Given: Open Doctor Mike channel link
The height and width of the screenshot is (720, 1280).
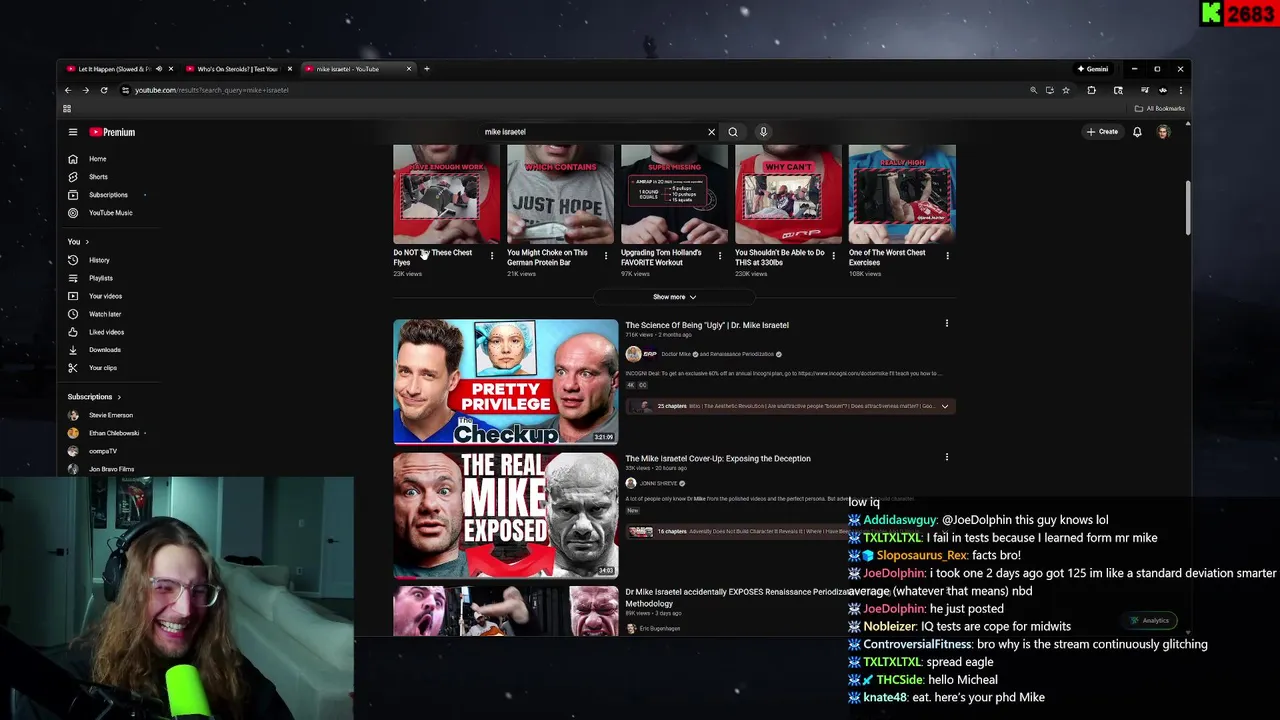Looking at the screenshot, I should tap(676, 354).
